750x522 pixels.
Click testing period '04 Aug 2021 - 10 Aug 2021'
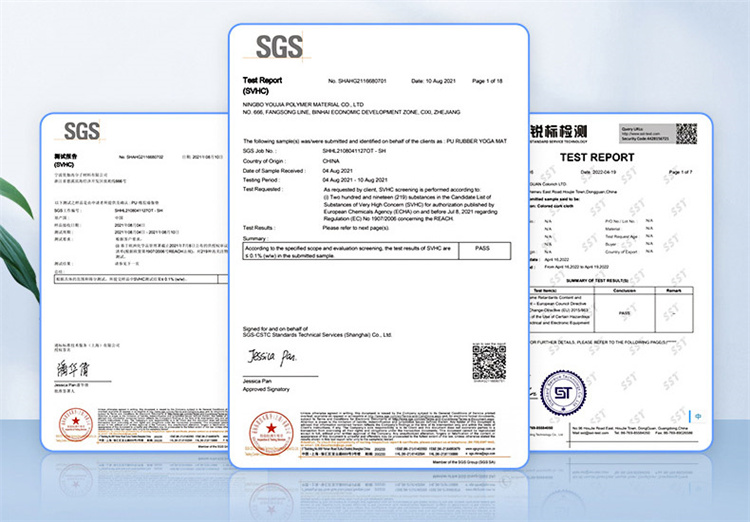(355, 180)
